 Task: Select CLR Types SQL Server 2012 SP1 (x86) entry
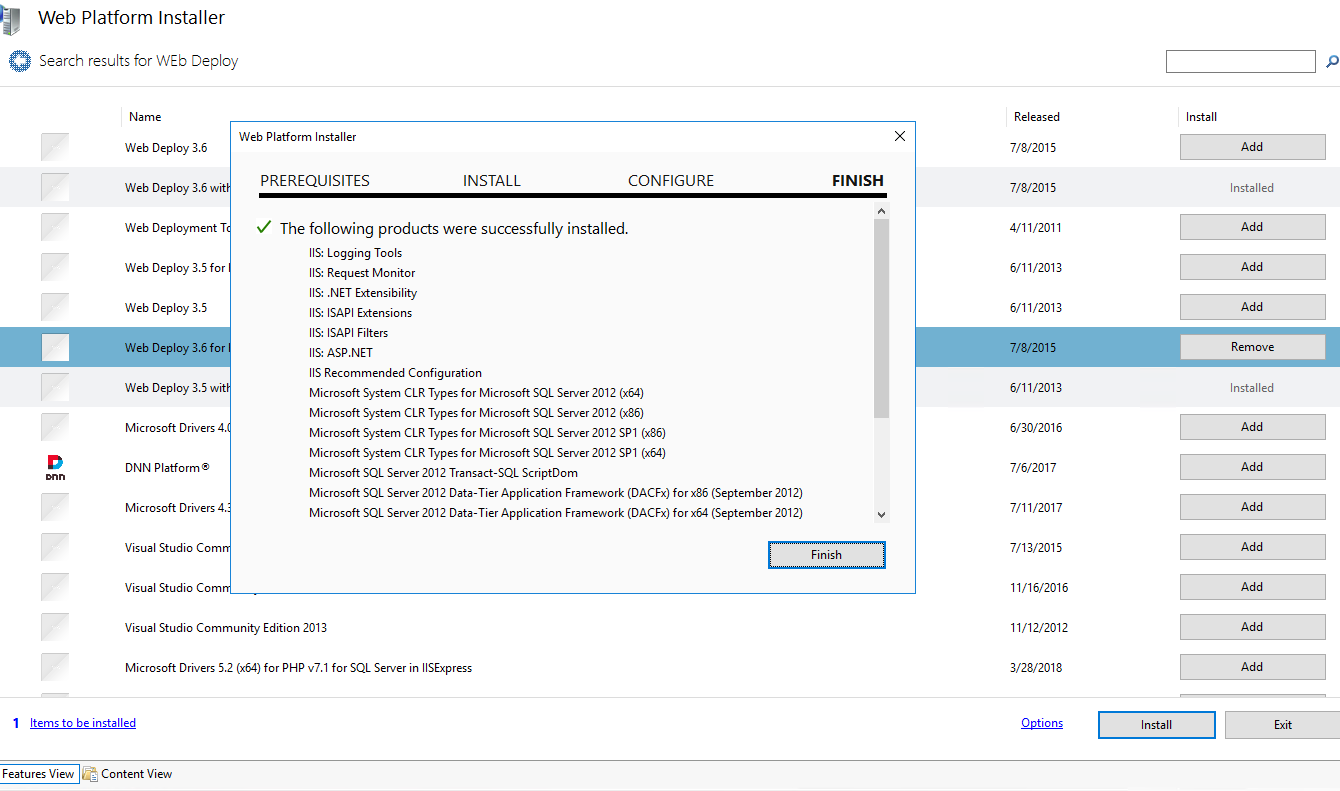coord(487,433)
